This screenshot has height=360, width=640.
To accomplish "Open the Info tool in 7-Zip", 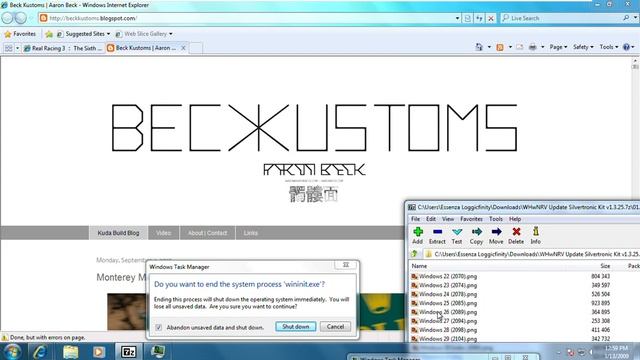I will [536, 236].
